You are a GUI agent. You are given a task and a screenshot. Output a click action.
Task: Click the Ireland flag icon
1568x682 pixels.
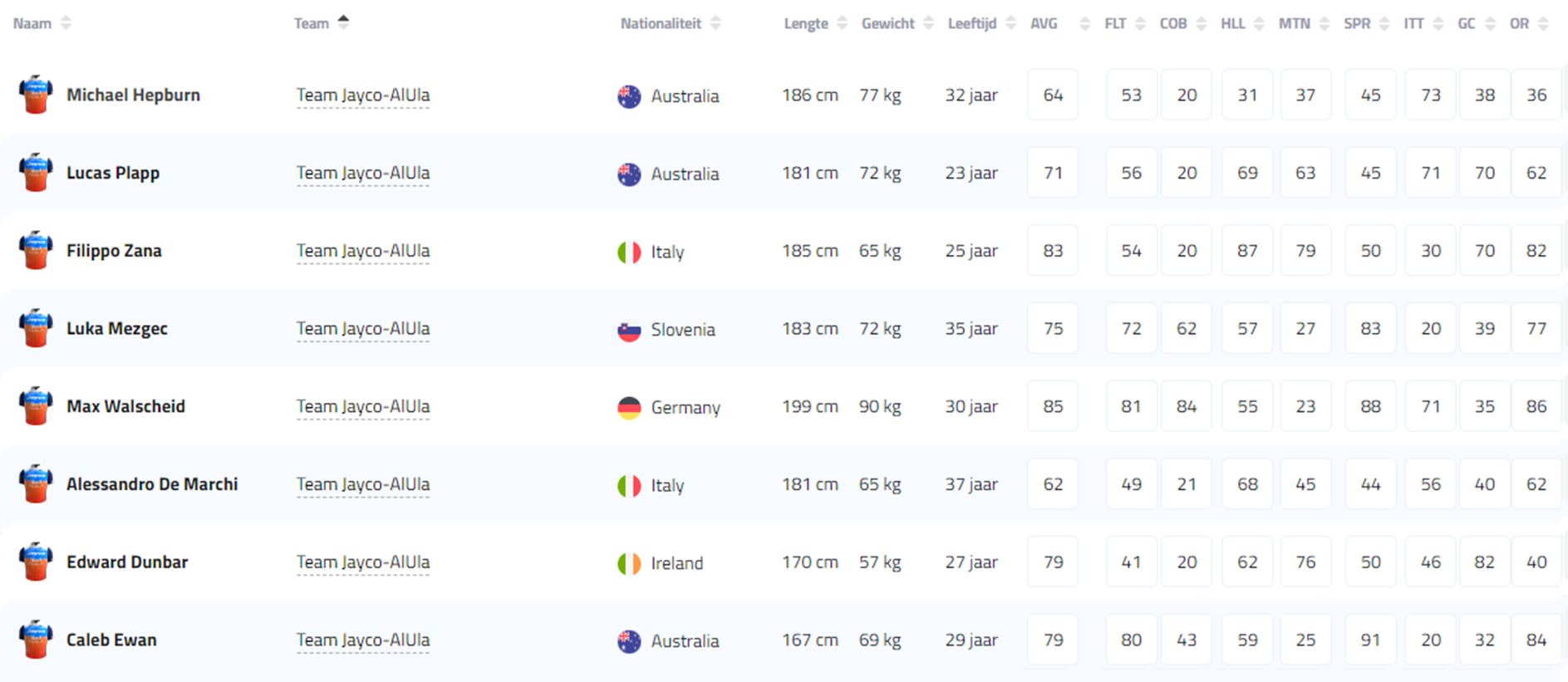629,563
